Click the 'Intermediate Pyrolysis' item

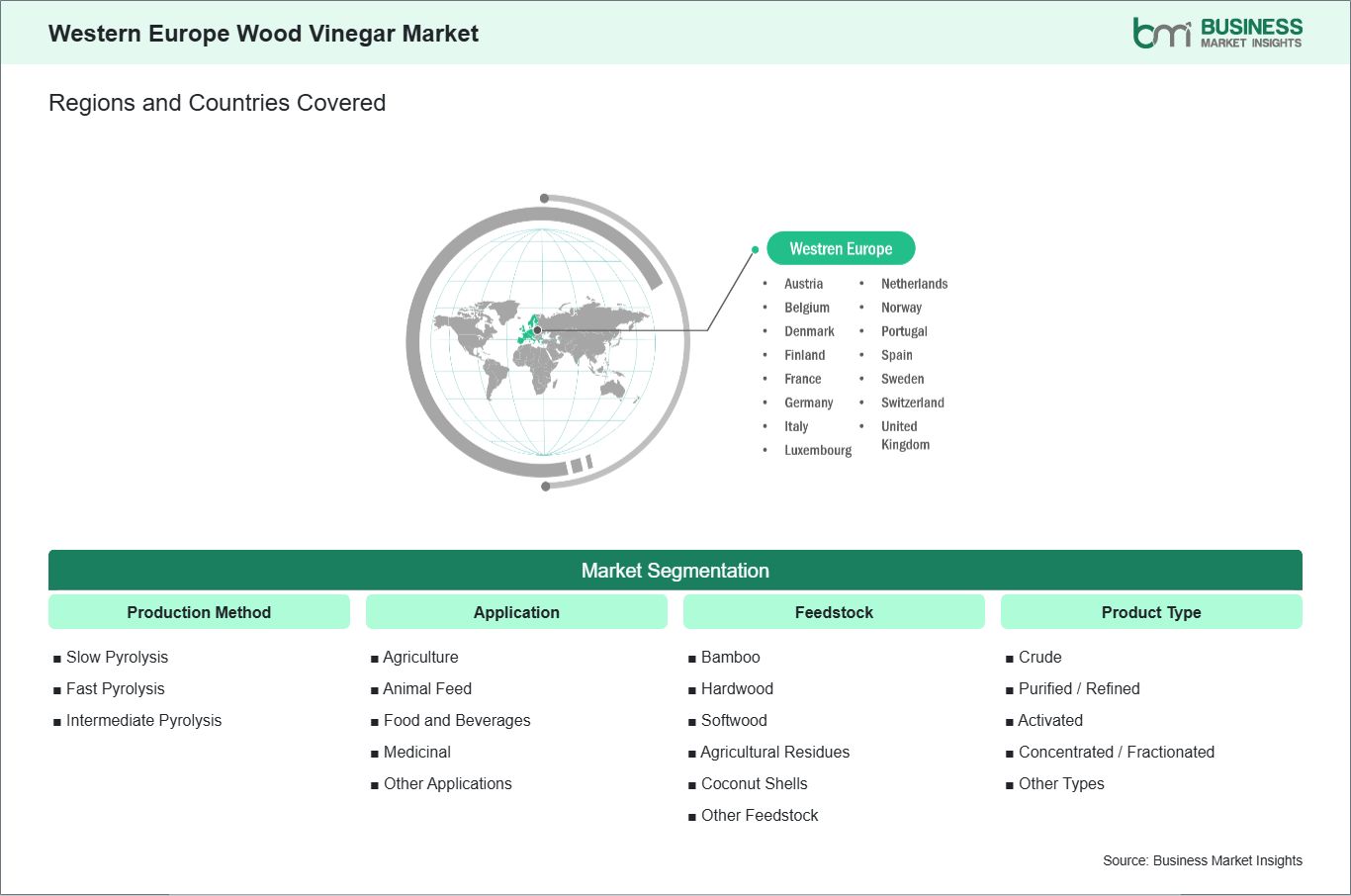143,720
